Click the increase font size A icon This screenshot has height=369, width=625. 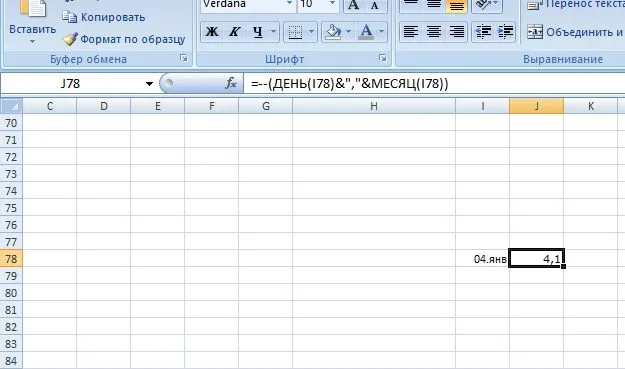point(353,5)
